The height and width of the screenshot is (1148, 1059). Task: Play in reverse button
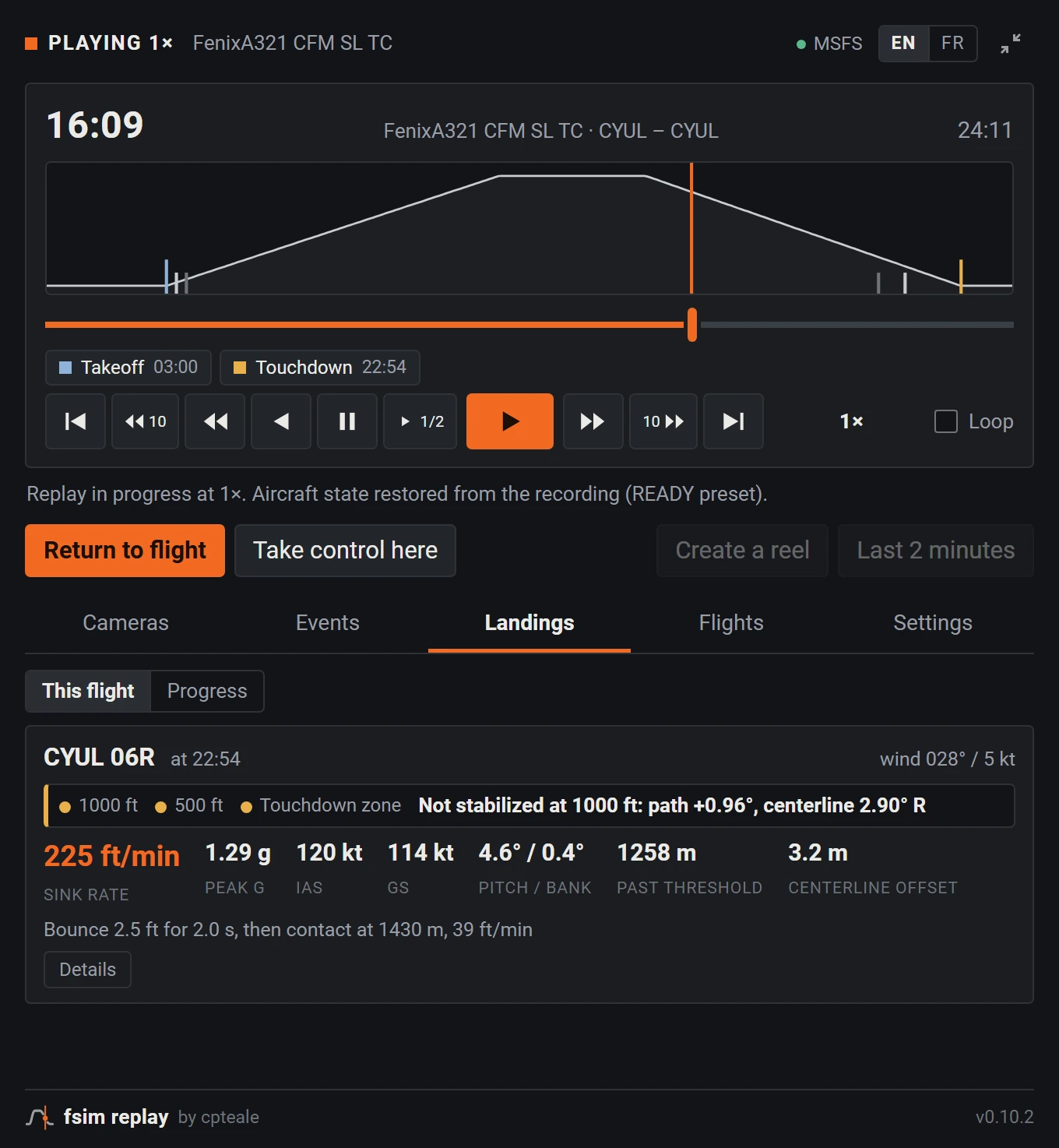pos(281,421)
